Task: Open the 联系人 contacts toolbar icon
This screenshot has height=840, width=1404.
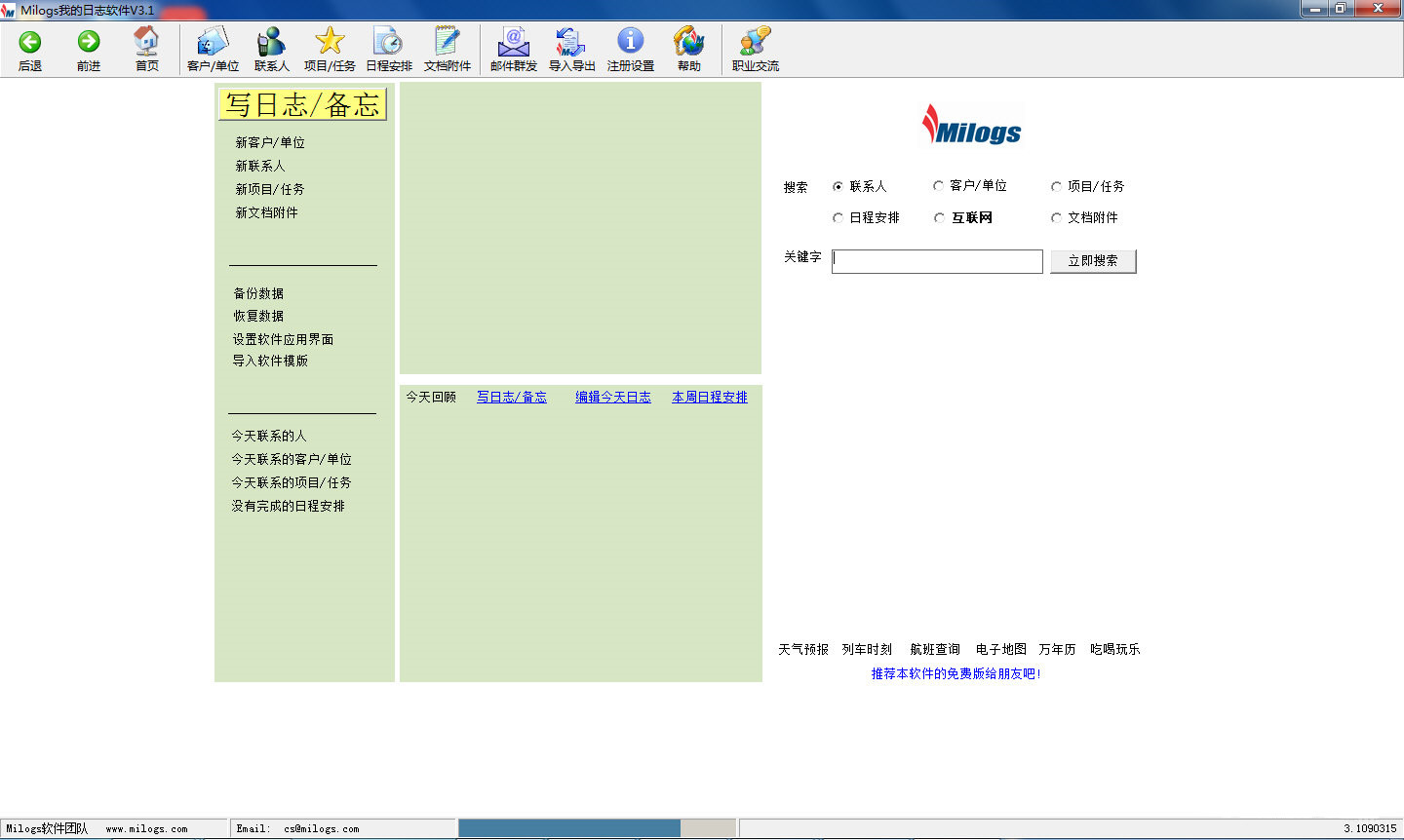Action: pos(270,47)
